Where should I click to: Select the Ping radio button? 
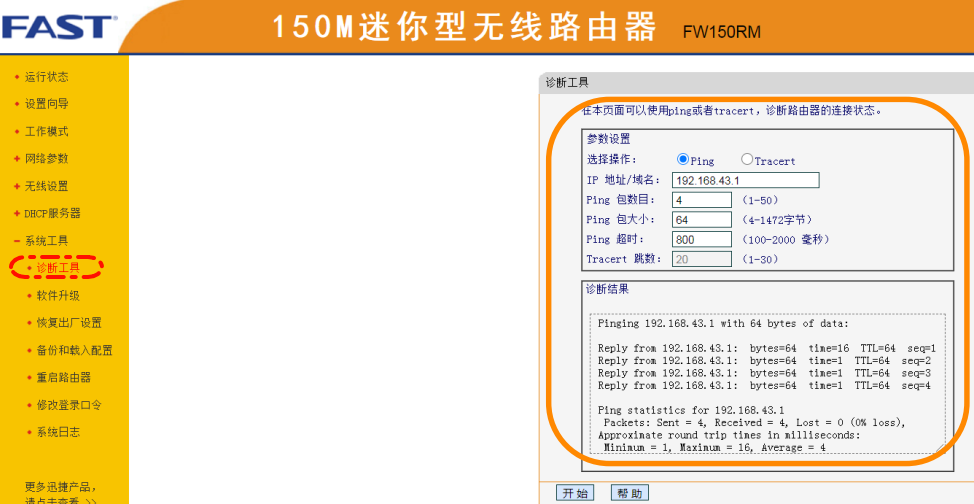pyautogui.click(x=684, y=160)
